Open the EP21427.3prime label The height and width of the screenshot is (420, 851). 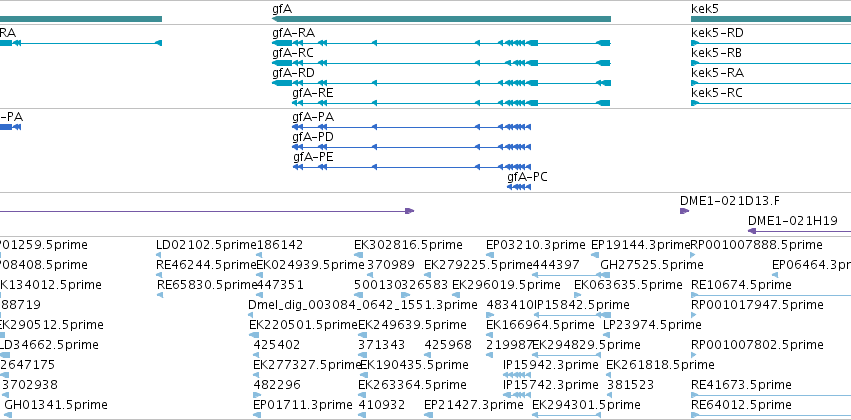[x=474, y=405]
